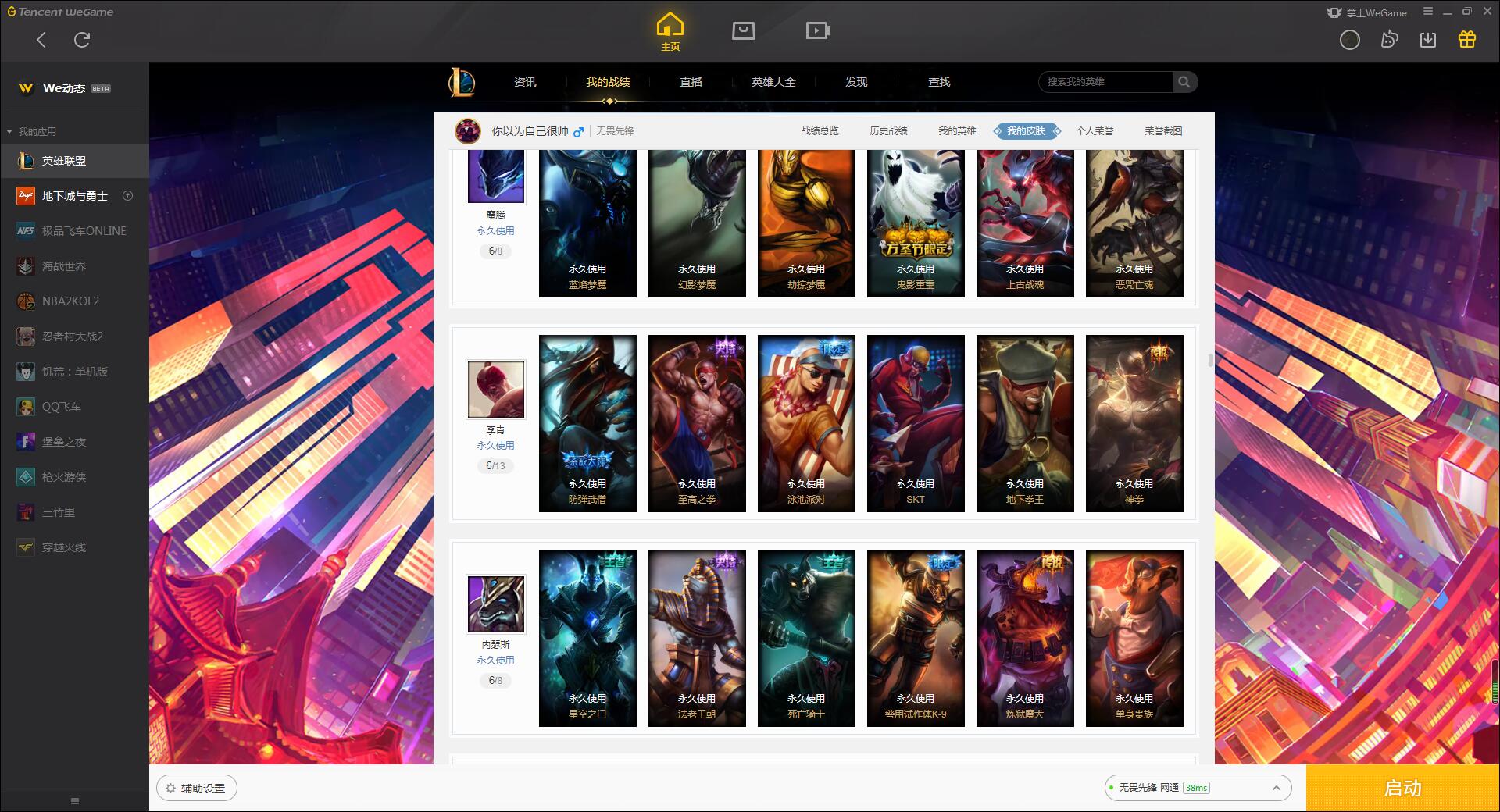Select 忍者村大战2 in the sidebar

click(74, 337)
